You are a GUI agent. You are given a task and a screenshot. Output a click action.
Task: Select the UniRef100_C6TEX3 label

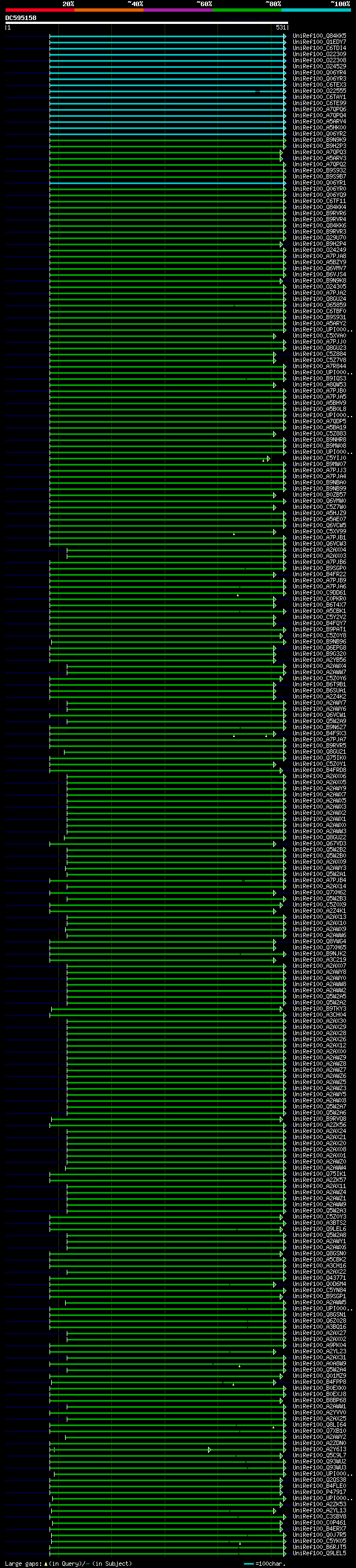319,85
